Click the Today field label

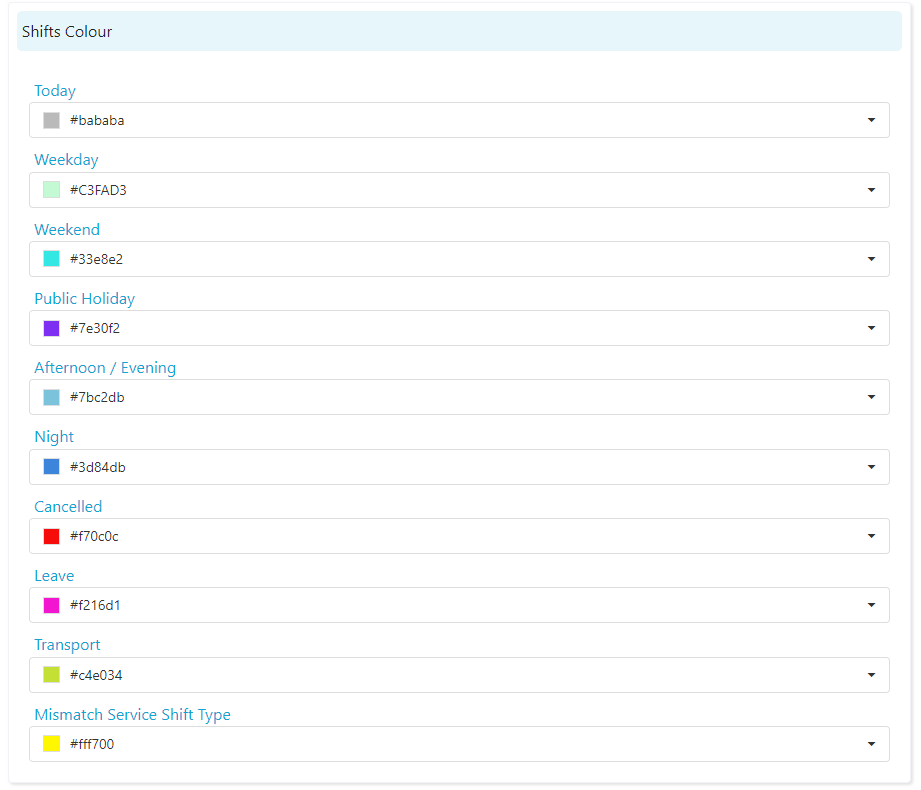(55, 91)
